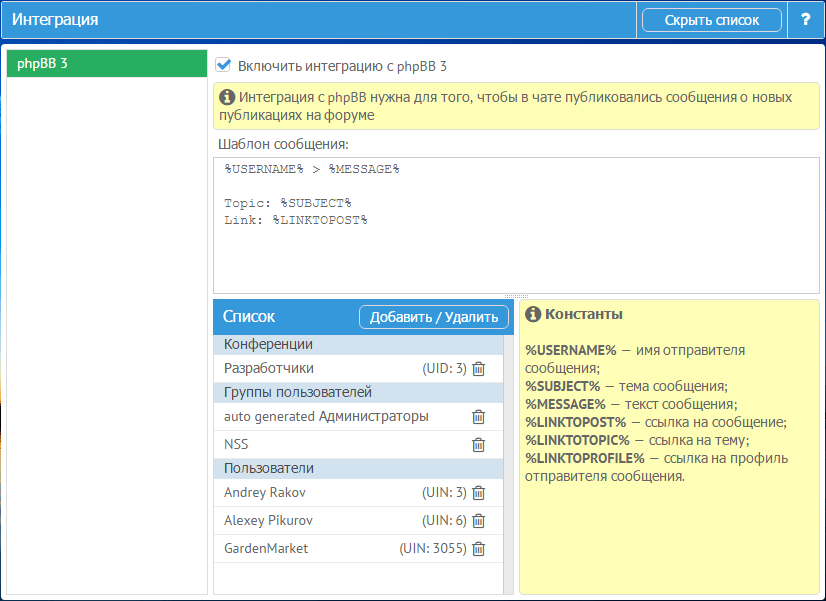Delete user Andrey Rakov from list
The height and width of the screenshot is (601, 826).
[478, 493]
